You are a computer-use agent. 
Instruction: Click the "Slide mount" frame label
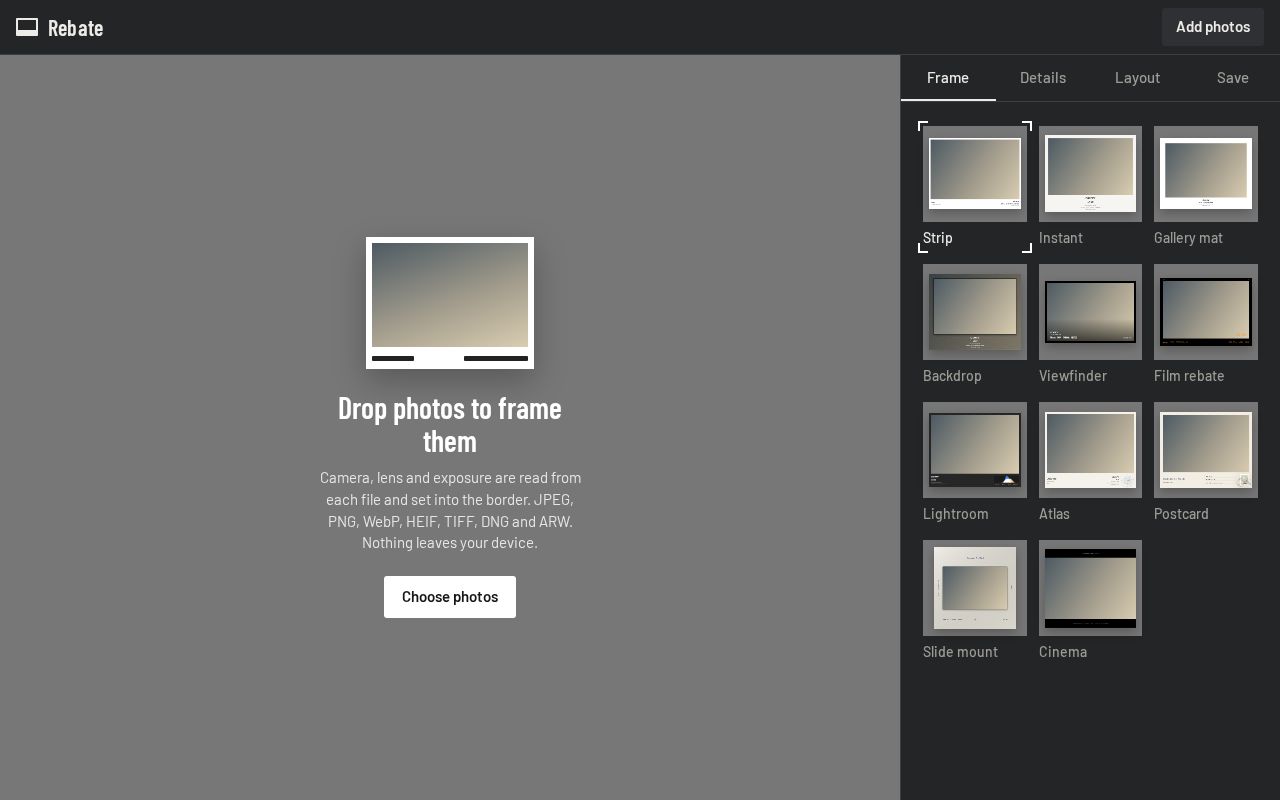(961, 652)
